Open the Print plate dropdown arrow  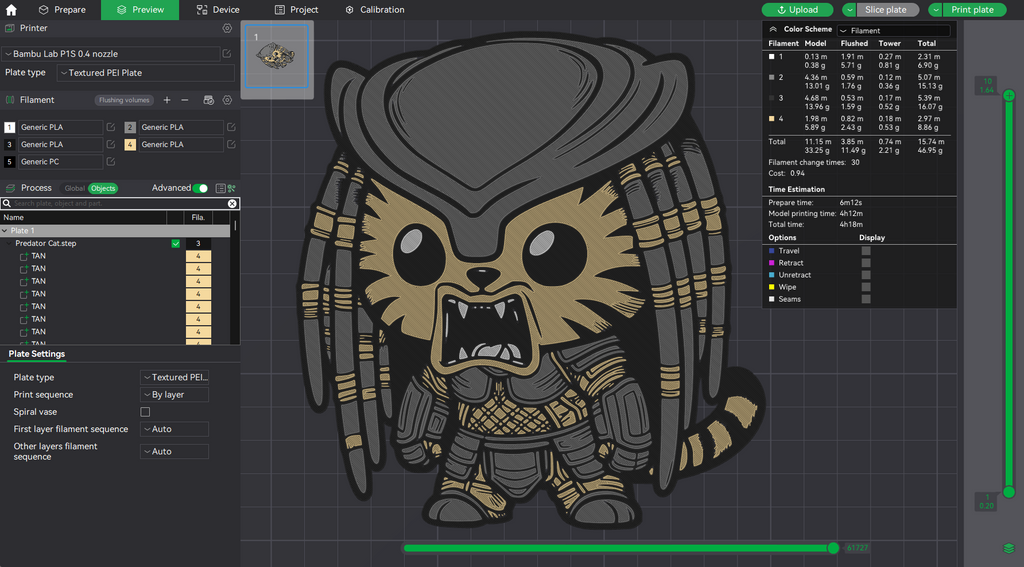pos(935,10)
